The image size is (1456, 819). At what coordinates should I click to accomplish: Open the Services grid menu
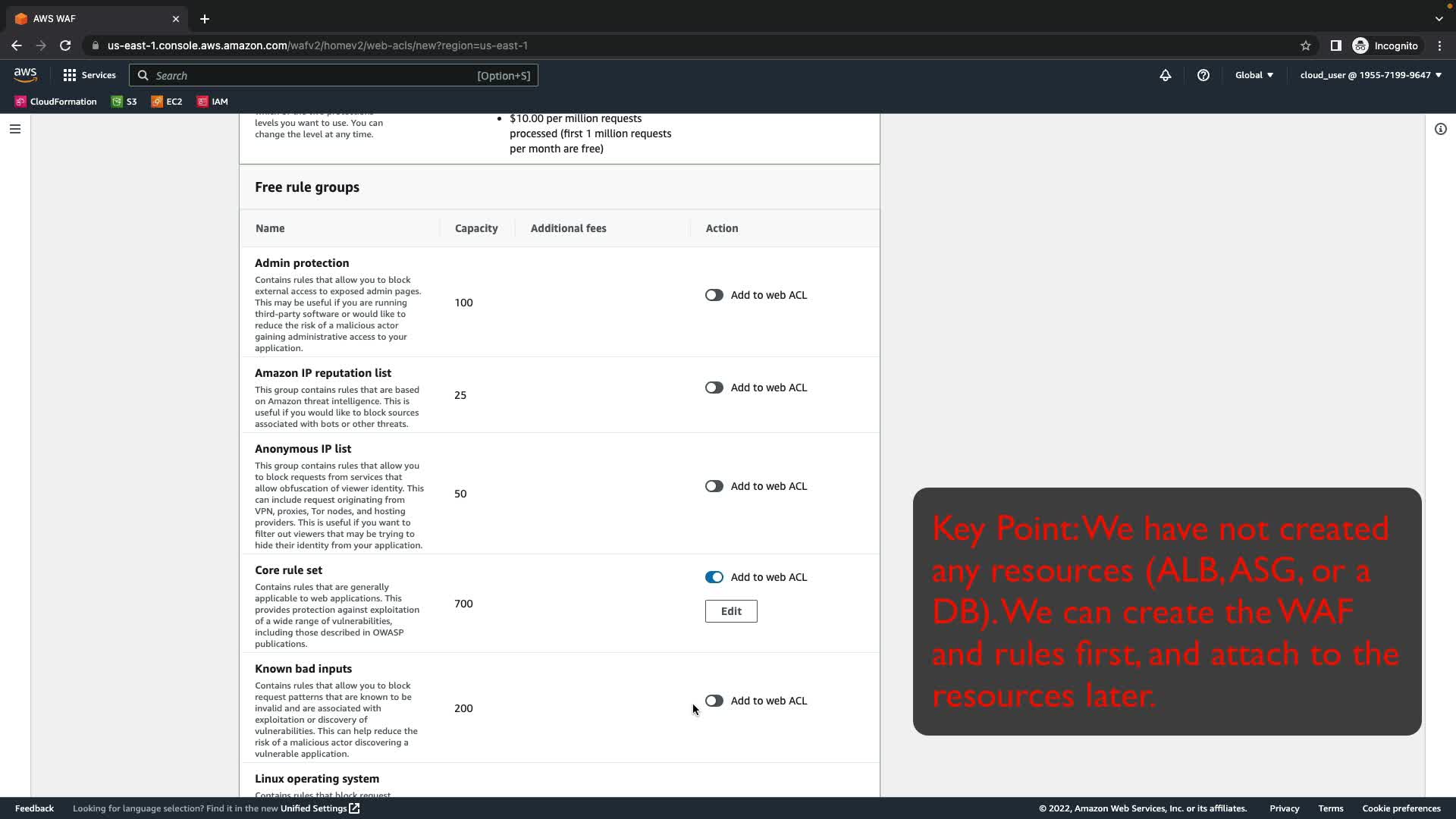pyautogui.click(x=89, y=75)
